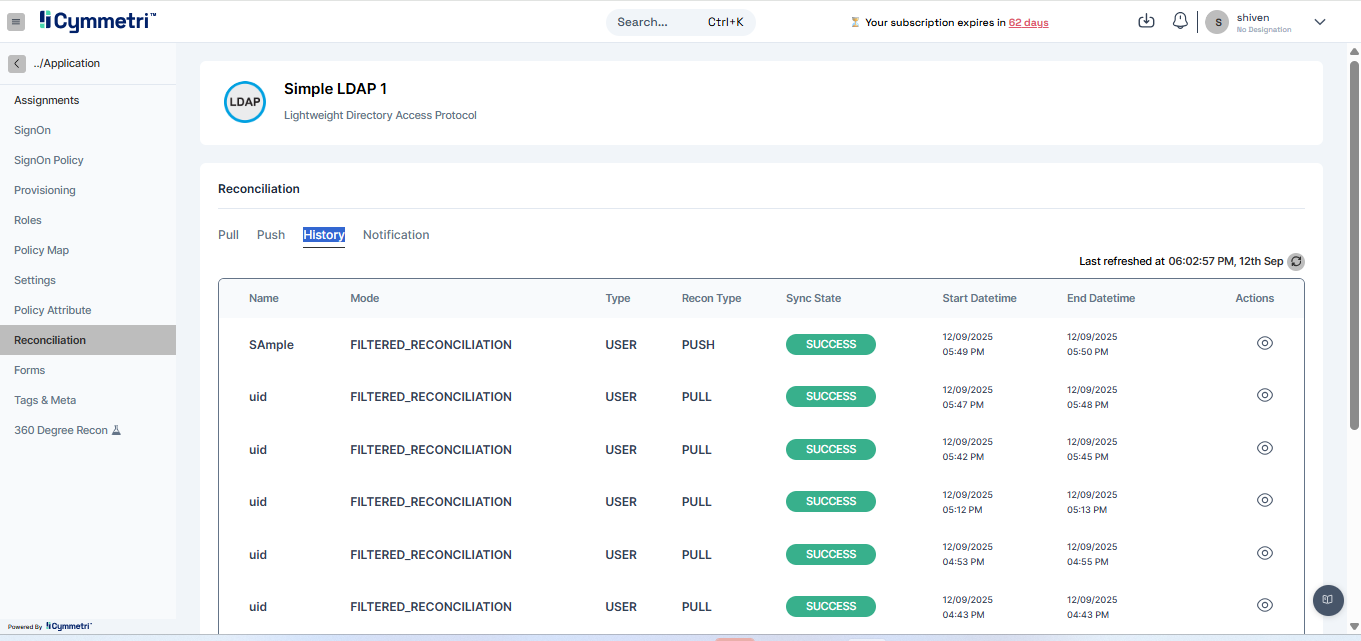
Task: Click the page vertical scrollbar
Action: 1355,245
